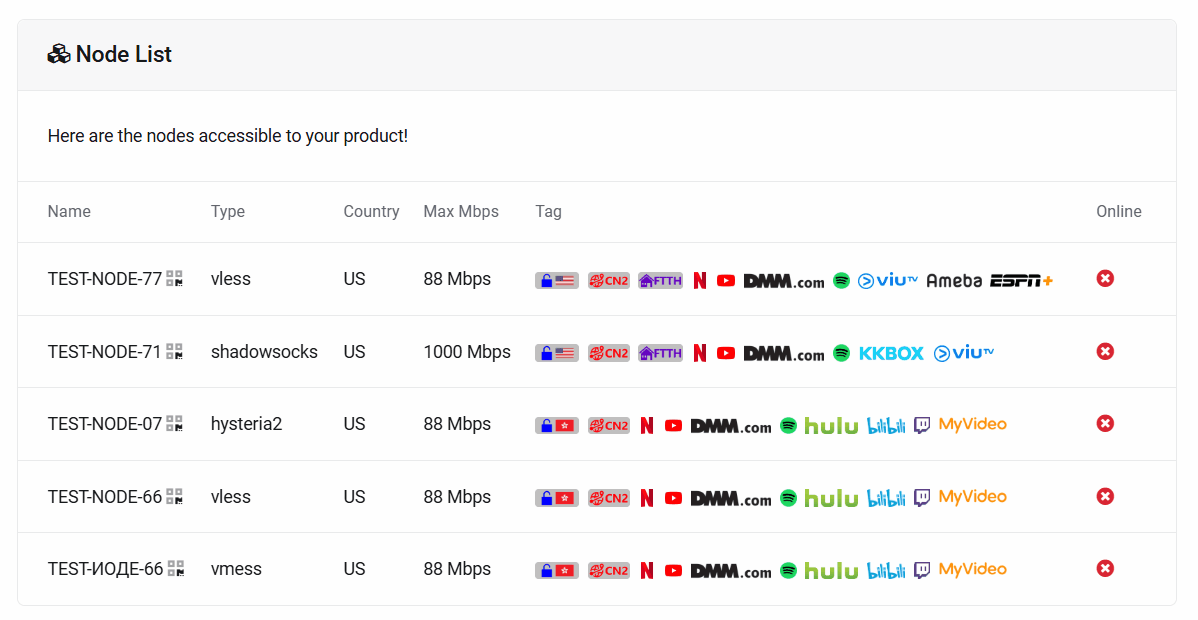Image resolution: width=1198 pixels, height=620 pixels.
Task: Click the hulu tag on TEST-NODE-07
Action: pos(831,426)
